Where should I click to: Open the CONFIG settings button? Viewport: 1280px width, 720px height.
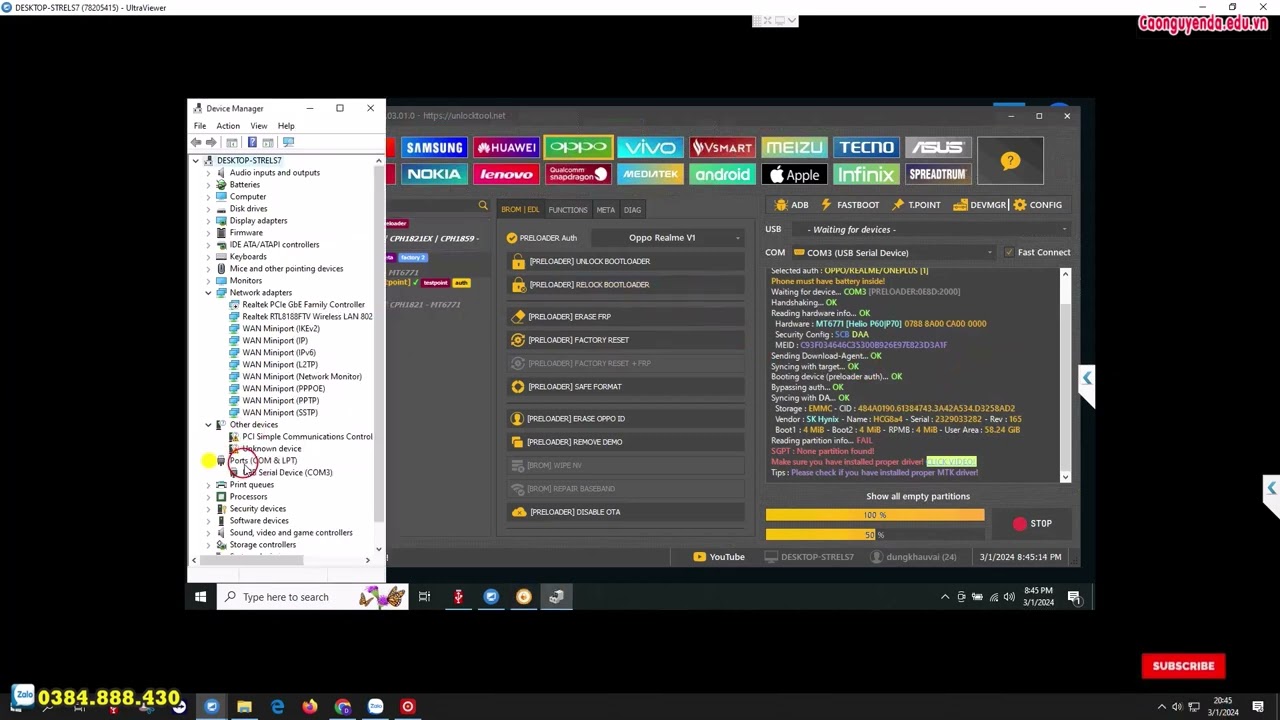pyautogui.click(x=1038, y=205)
